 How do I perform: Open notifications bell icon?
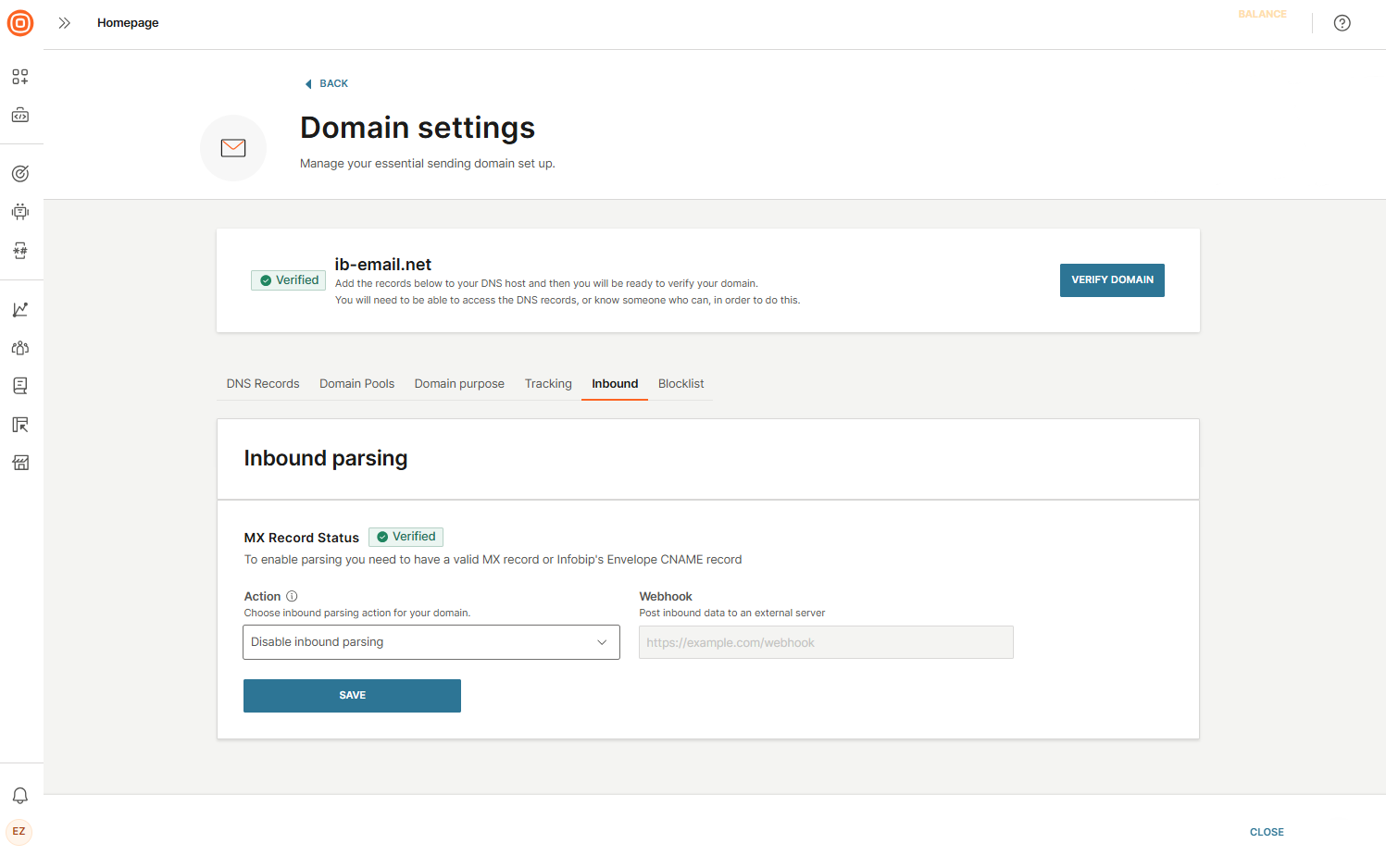[20, 796]
